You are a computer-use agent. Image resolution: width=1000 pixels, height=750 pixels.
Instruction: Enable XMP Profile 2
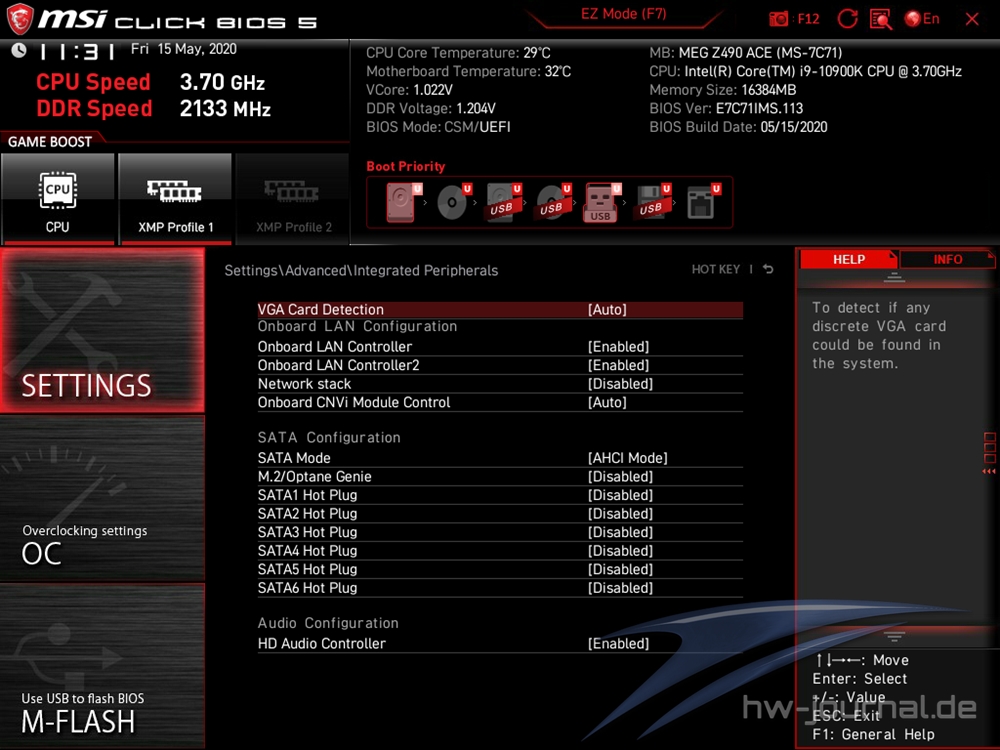[293, 199]
